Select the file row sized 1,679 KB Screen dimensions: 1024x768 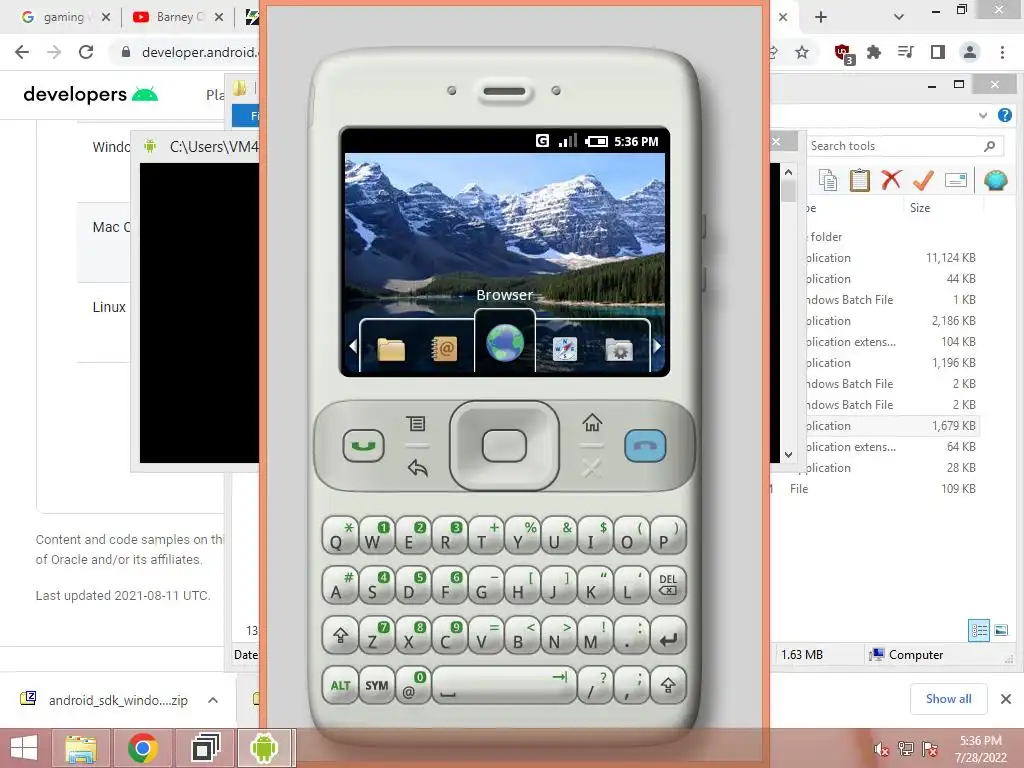coord(891,426)
